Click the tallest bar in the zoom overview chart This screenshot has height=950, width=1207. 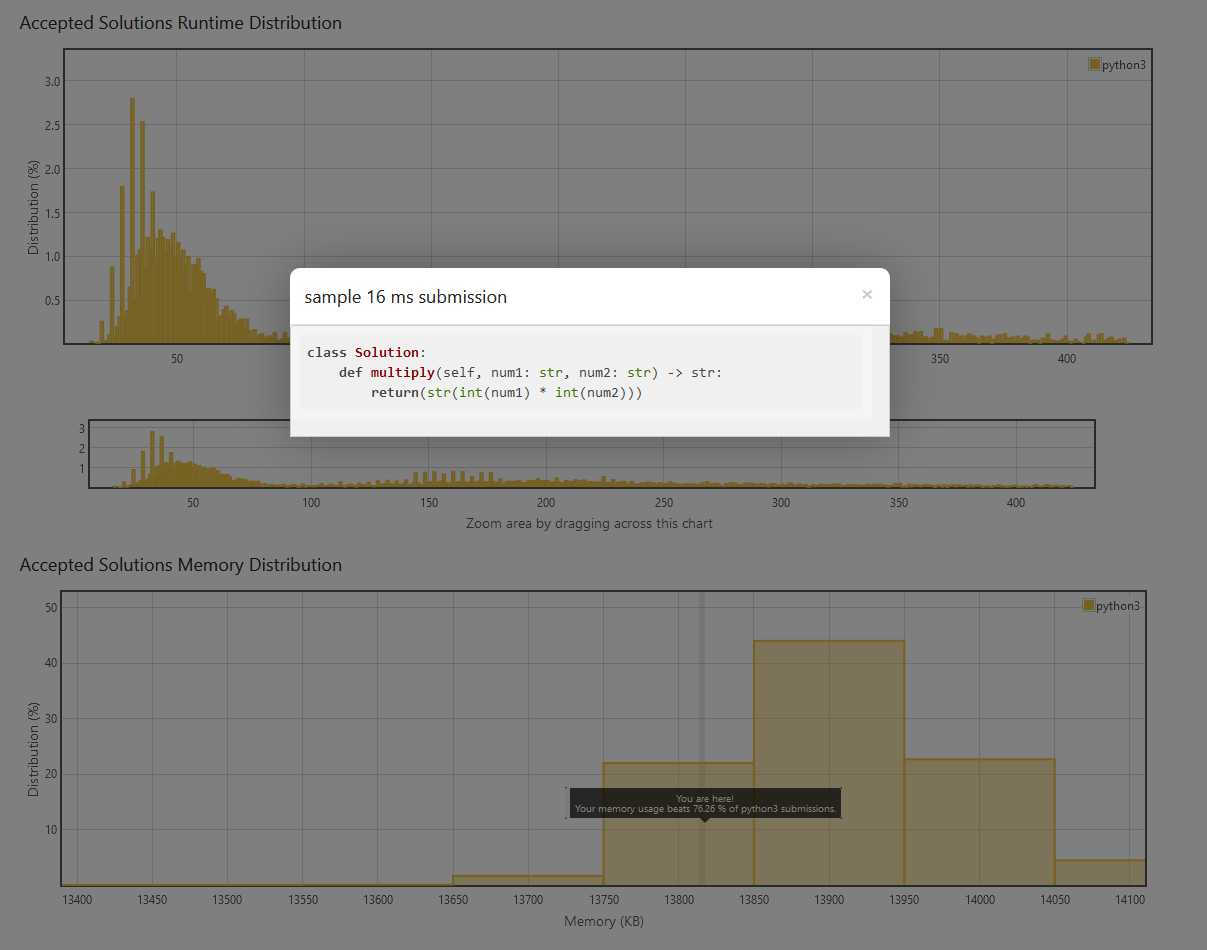tap(152, 460)
